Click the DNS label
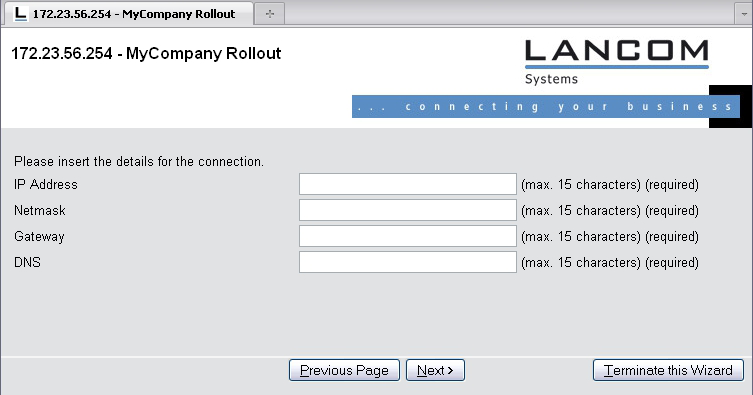The image size is (753, 395). click(x=27, y=263)
